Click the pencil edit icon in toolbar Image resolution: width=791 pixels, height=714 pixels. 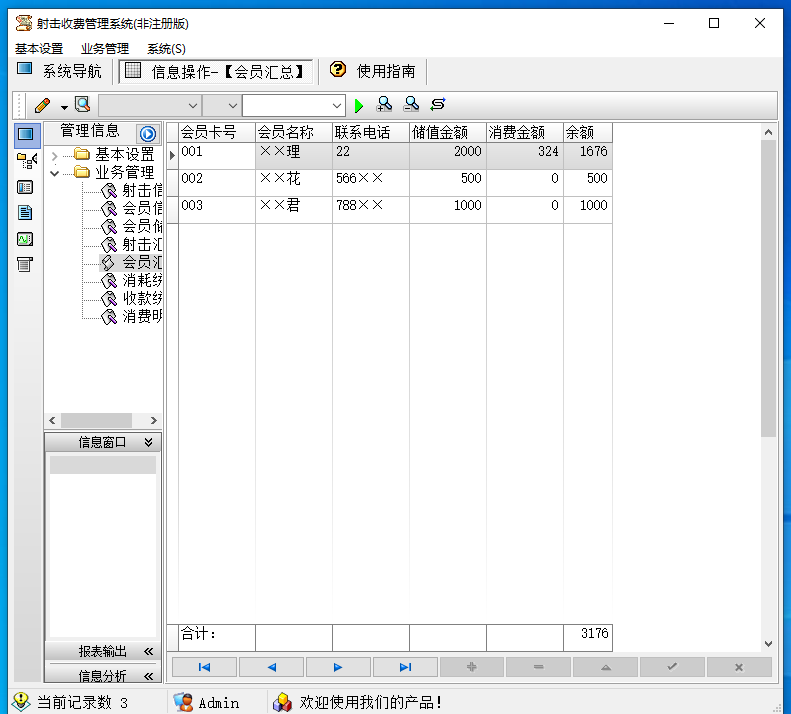tap(42, 105)
